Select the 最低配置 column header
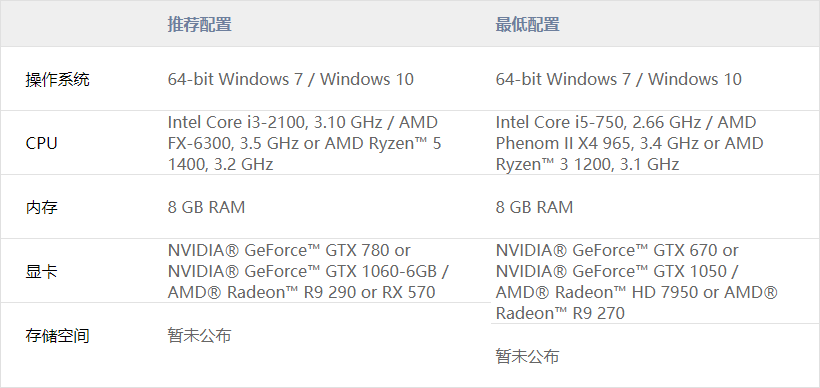 527,25
